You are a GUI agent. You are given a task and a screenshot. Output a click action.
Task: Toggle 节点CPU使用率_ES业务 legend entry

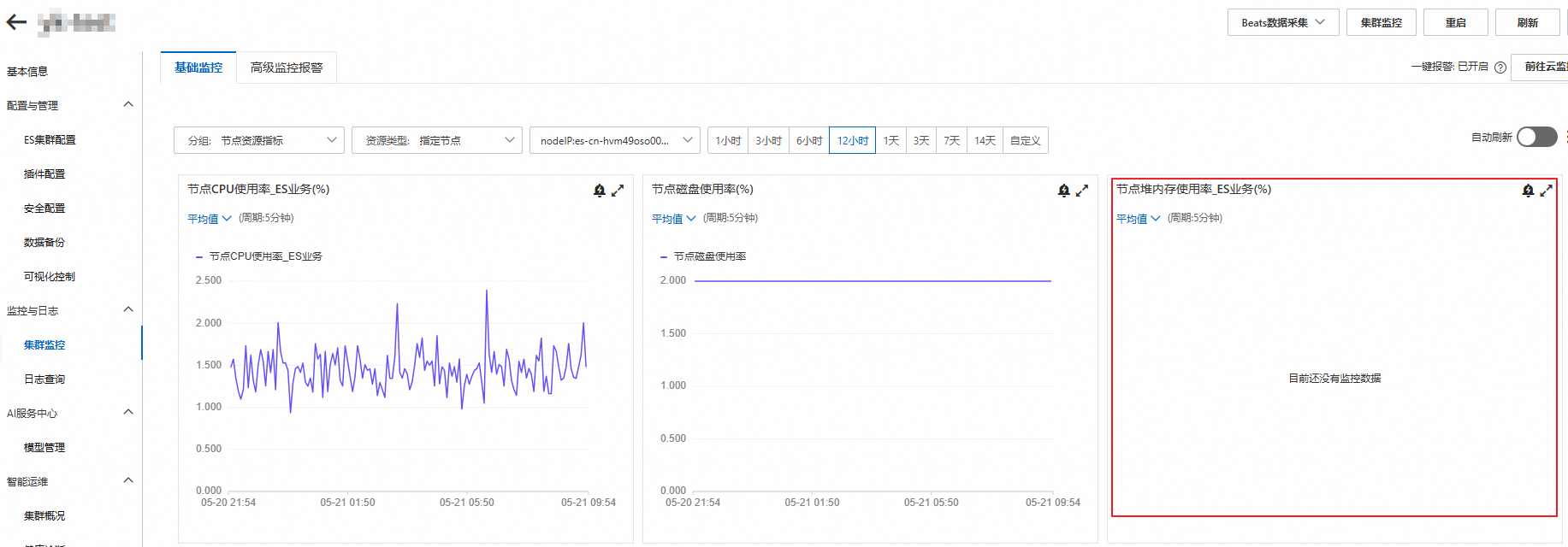click(259, 256)
